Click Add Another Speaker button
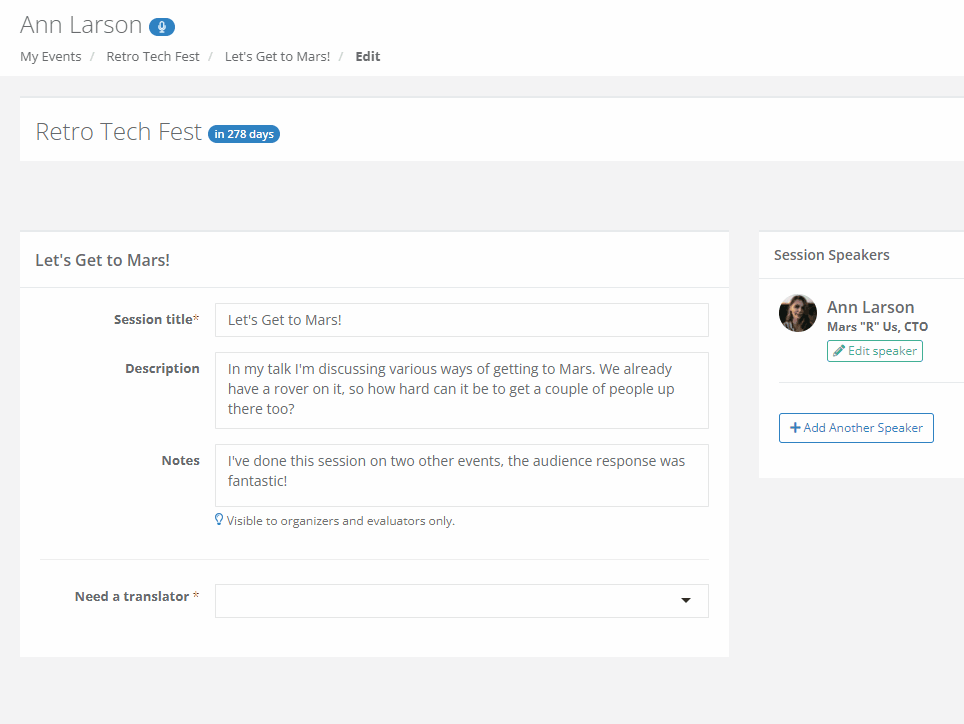The width and height of the screenshot is (964, 724). (855, 428)
